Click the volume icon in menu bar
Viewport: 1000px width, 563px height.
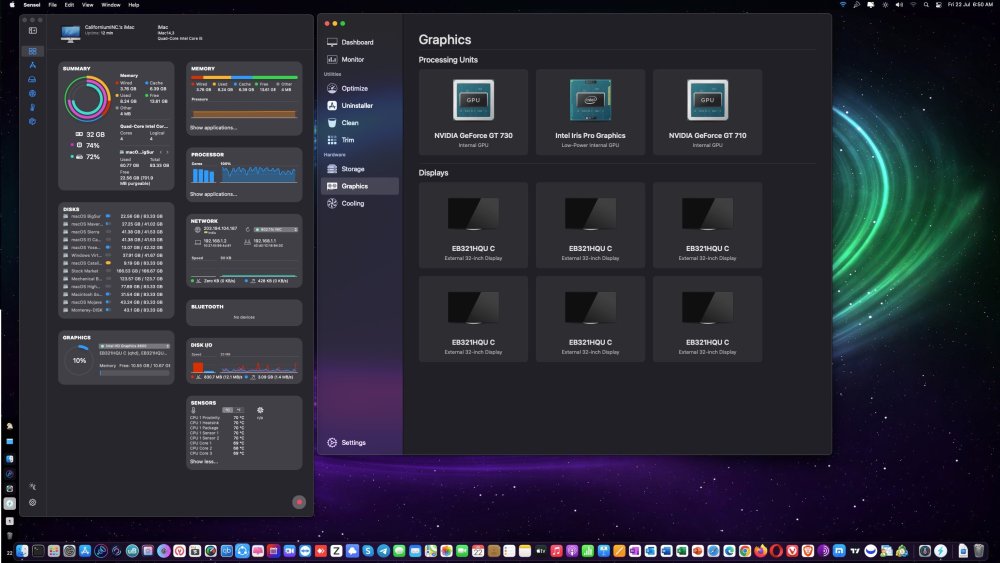point(899,4)
